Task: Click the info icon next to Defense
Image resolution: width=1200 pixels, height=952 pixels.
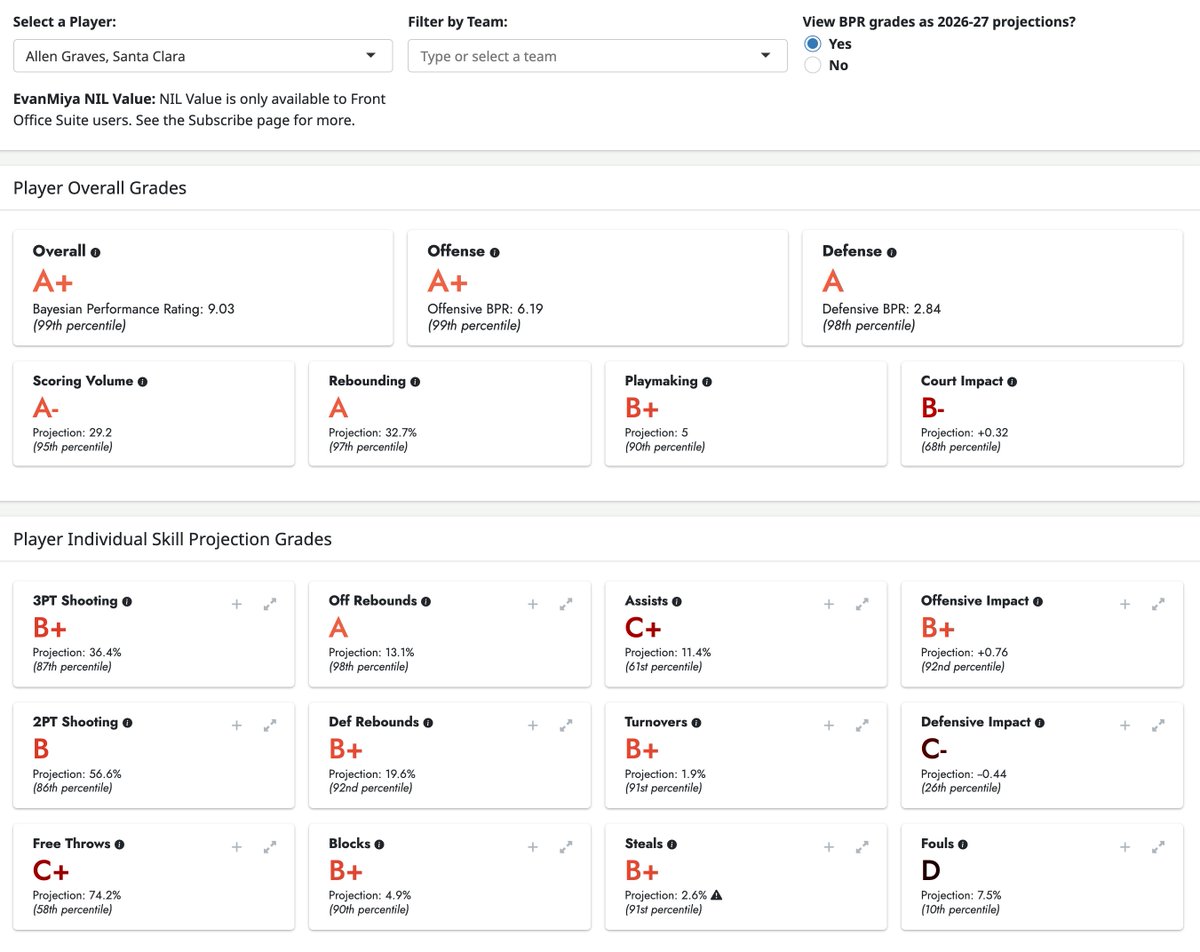Action: pyautogui.click(x=892, y=252)
